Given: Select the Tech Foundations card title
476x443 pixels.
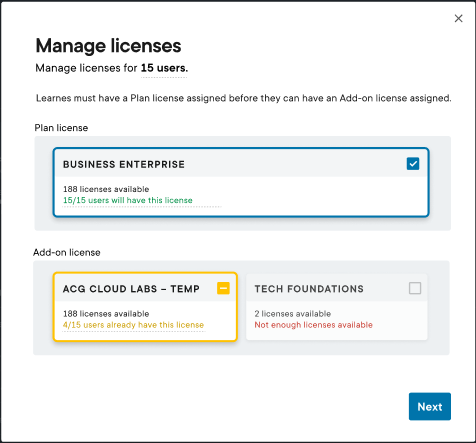Looking at the screenshot, I should point(309,289).
